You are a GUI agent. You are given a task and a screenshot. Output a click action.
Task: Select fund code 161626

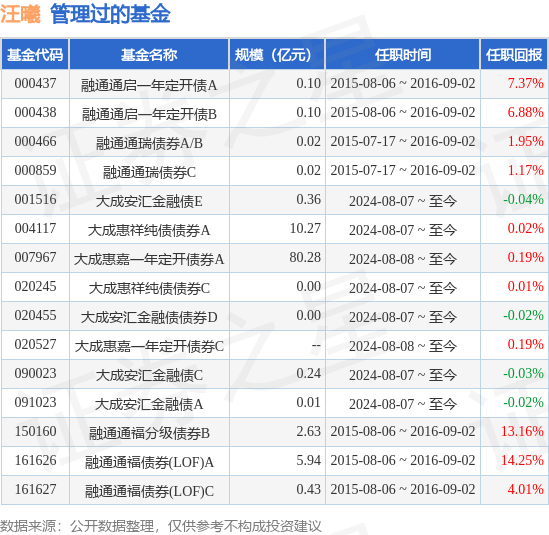[35, 461]
